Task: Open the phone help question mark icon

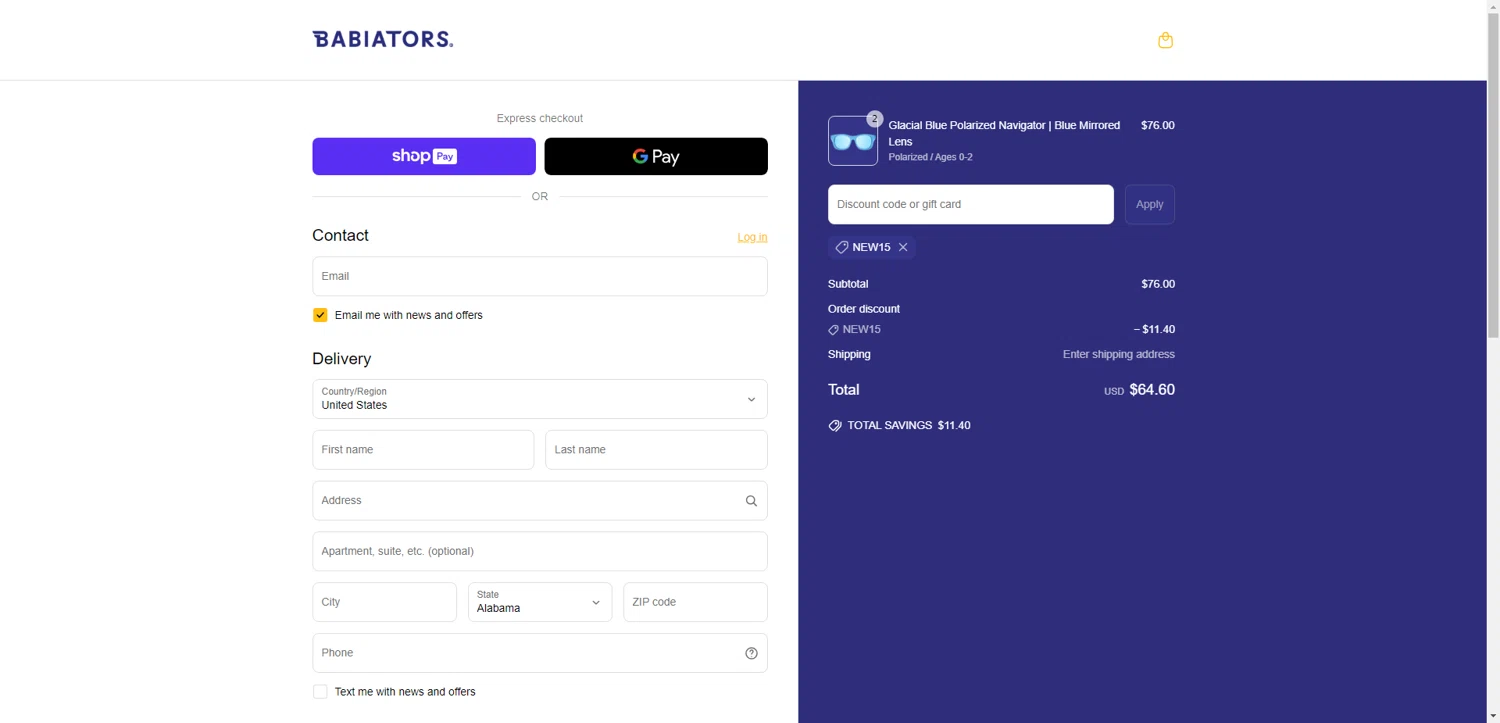Action: pos(751,653)
